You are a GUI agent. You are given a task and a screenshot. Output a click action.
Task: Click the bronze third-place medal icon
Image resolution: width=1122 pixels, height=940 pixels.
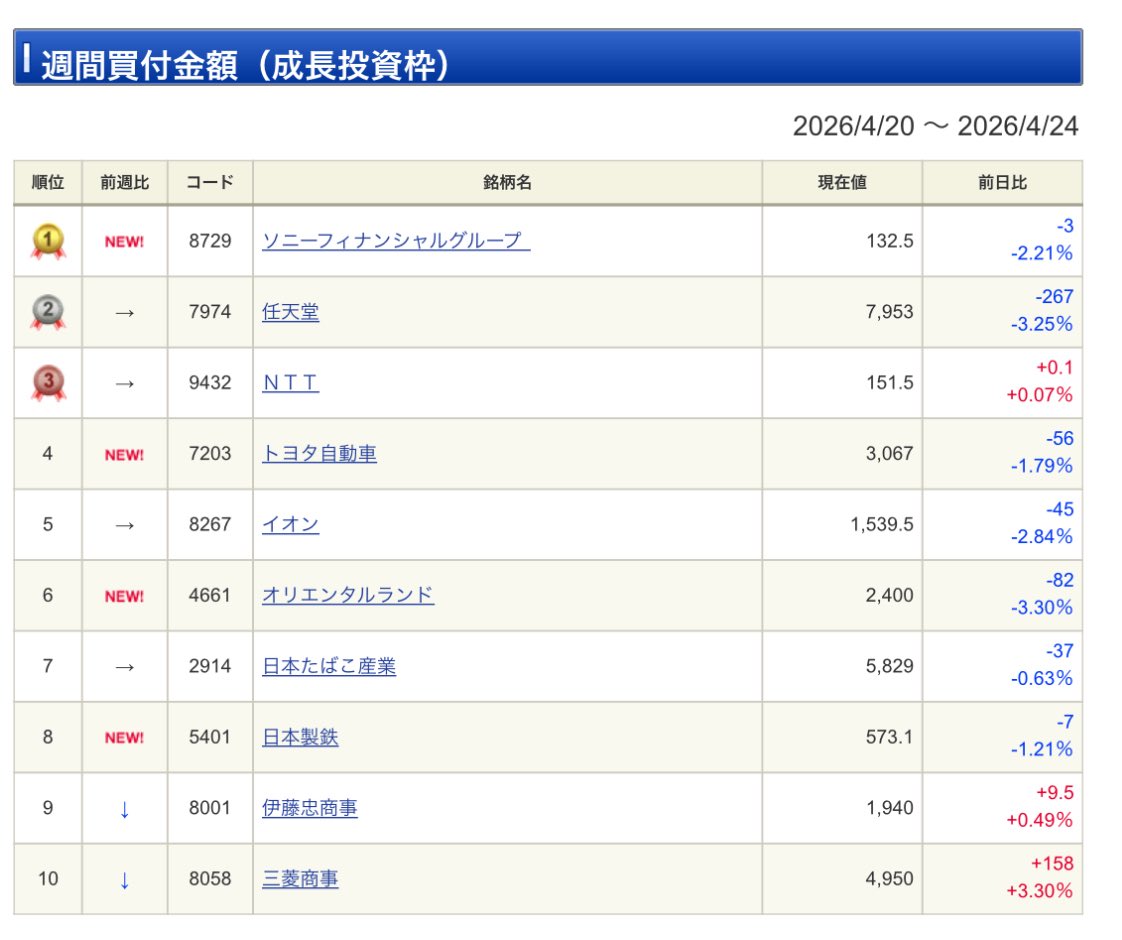(x=48, y=383)
